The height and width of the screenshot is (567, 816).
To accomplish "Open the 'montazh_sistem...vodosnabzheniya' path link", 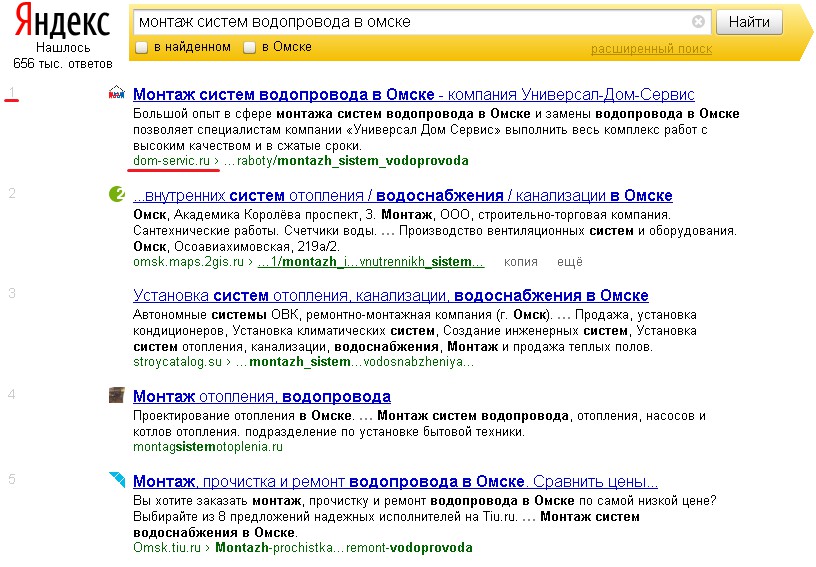I will (x=355, y=362).
